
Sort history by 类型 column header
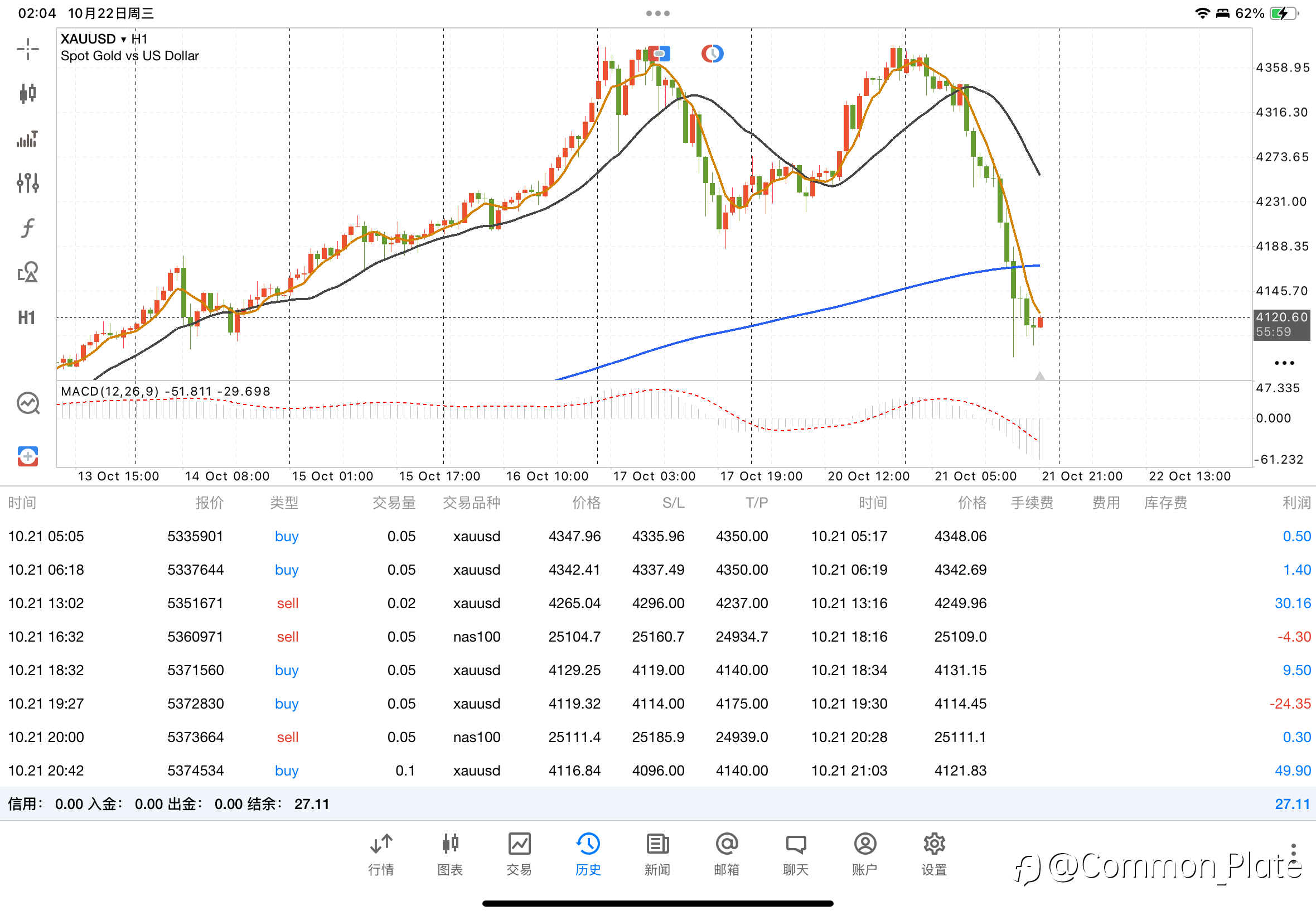(284, 503)
